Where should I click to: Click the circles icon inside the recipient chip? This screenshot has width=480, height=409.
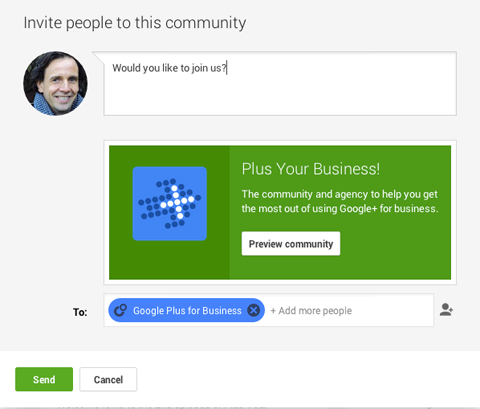click(x=120, y=310)
